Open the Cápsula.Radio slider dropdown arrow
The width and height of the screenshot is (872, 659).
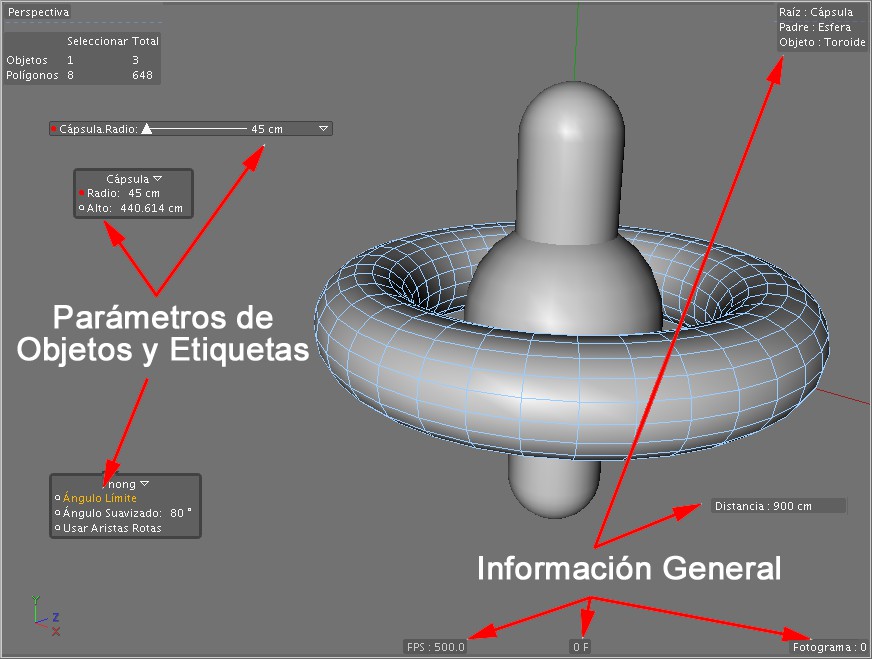pos(323,128)
